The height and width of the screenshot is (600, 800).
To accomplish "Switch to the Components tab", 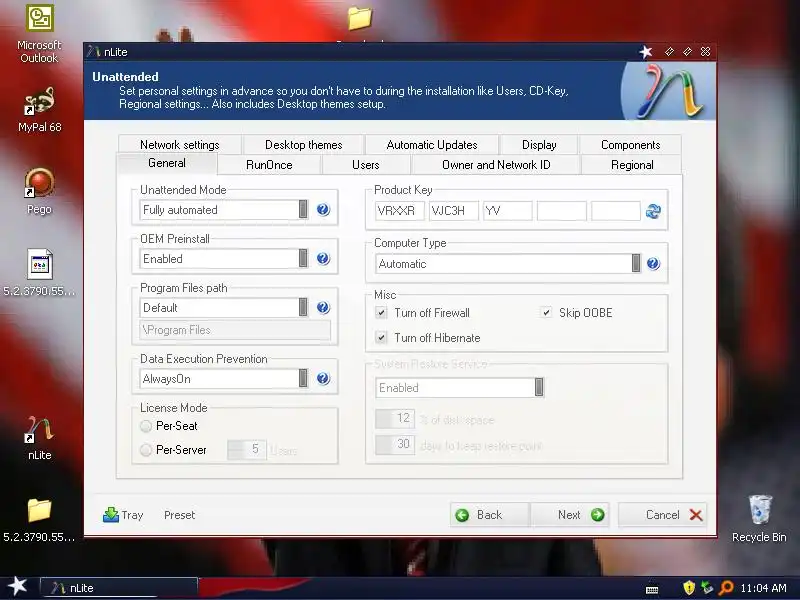I will [631, 145].
